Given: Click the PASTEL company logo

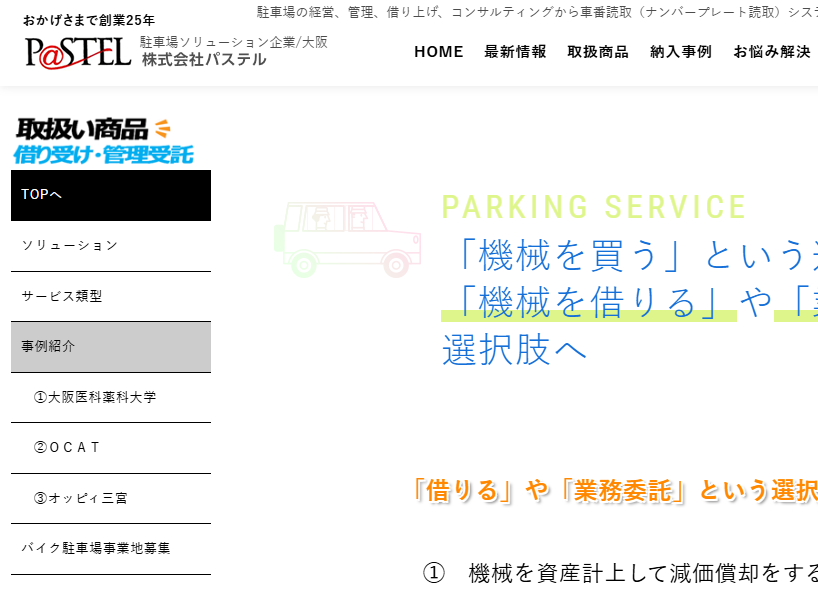Looking at the screenshot, I should (78, 51).
